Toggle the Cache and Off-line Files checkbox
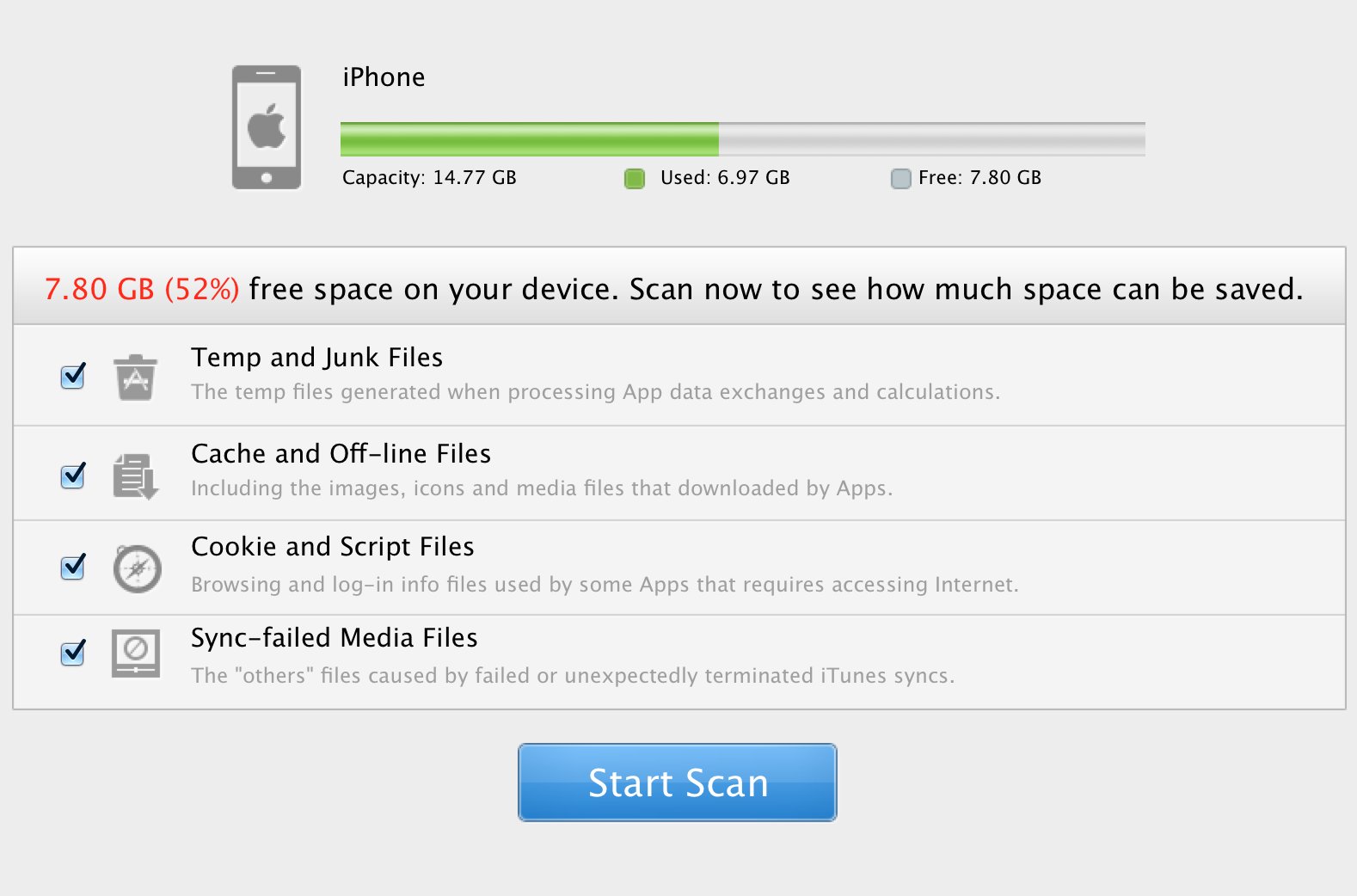Image resolution: width=1357 pixels, height=896 pixels. click(73, 475)
